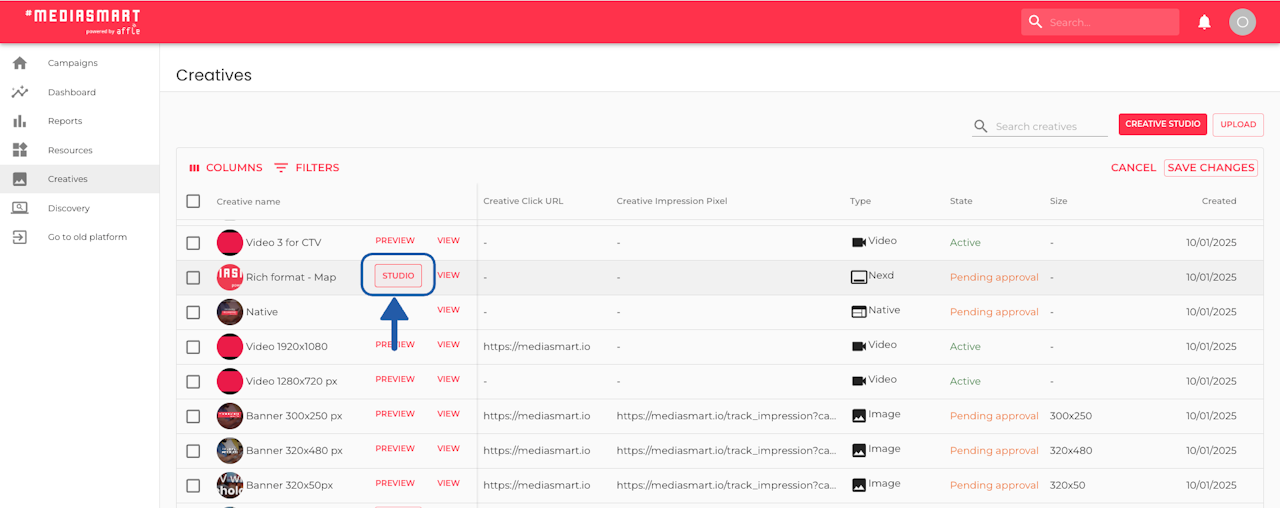Check the Native row checkbox

pos(193,312)
